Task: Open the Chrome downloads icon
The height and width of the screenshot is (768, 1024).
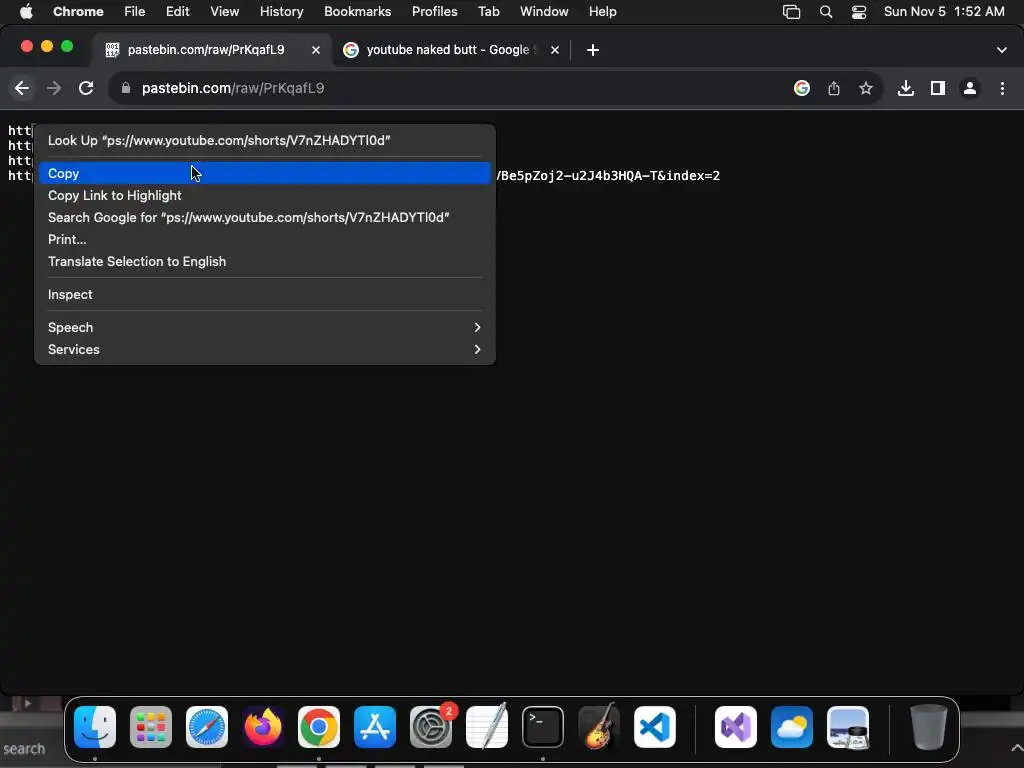Action: 906,88
